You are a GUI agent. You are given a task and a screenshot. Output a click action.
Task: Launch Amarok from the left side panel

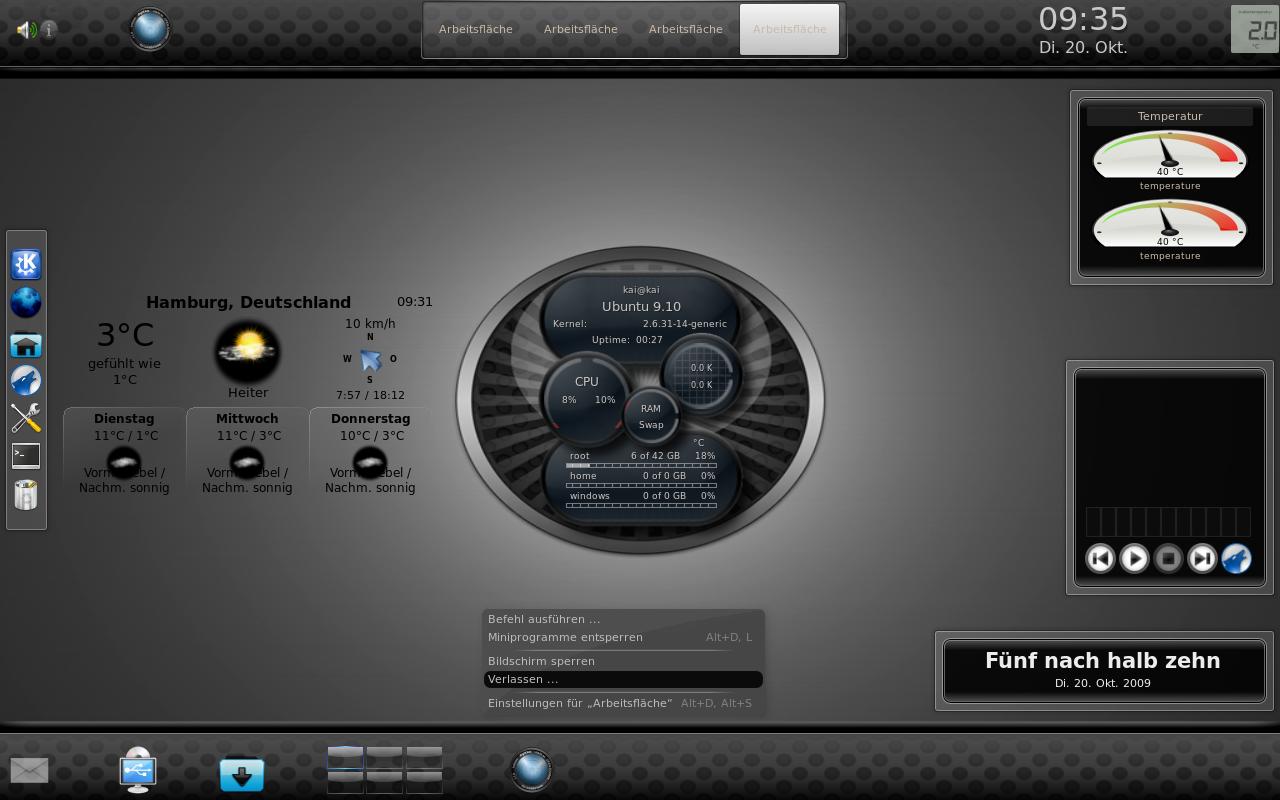[26, 380]
